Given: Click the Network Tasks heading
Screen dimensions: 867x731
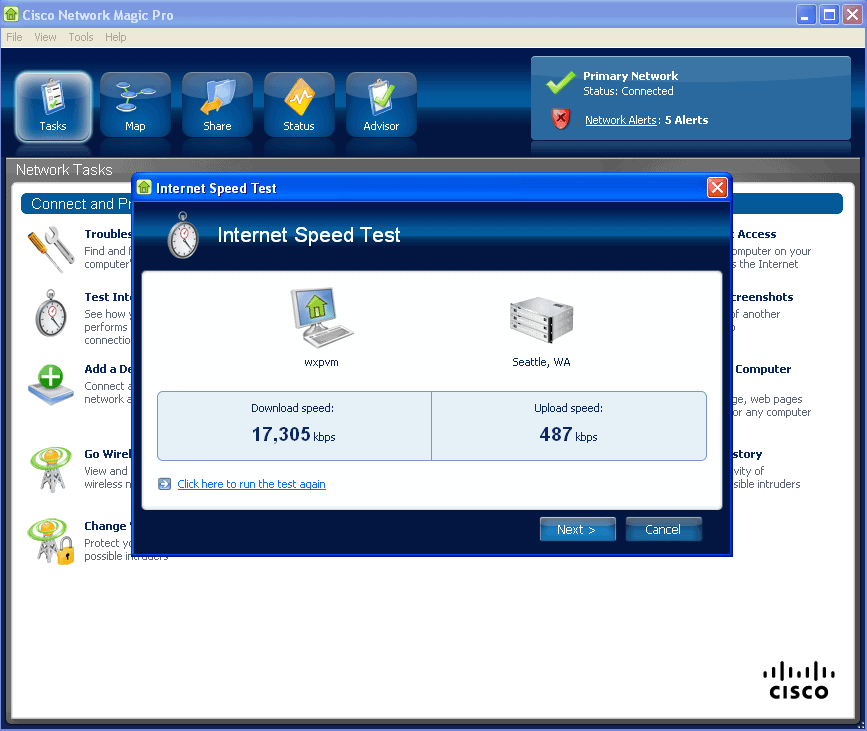Looking at the screenshot, I should (64, 170).
